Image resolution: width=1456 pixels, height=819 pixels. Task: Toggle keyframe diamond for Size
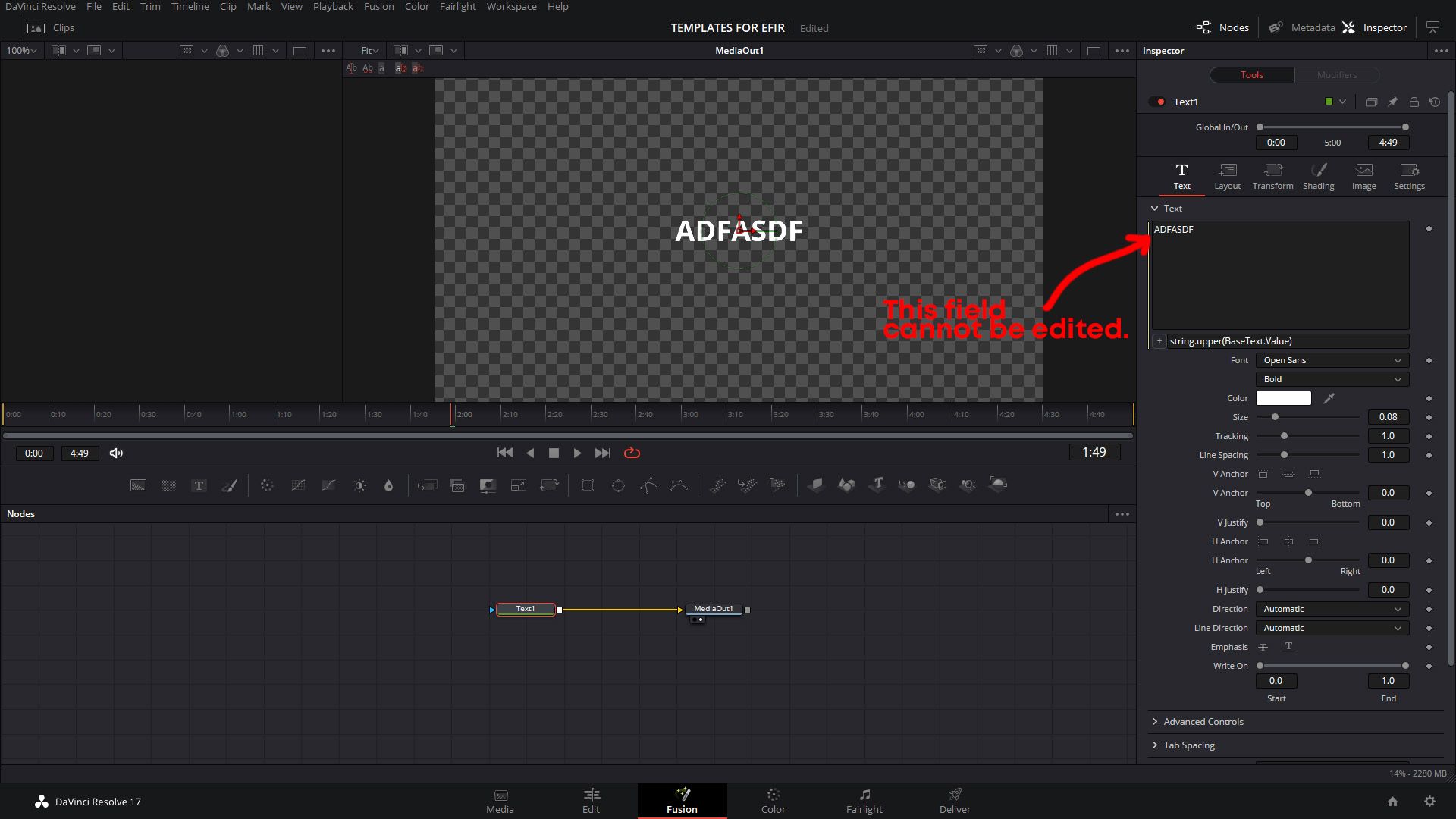1429,417
